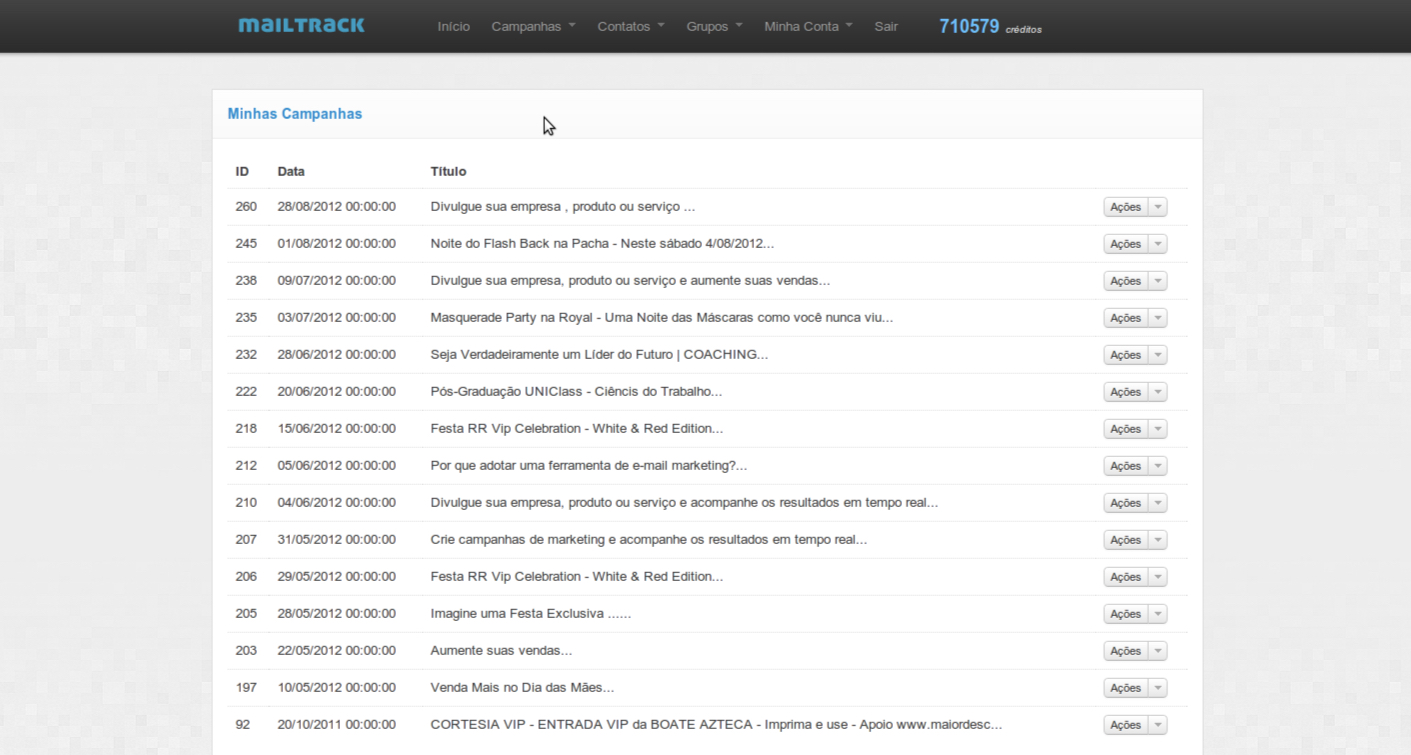Click the Ações button for campaign 238

pyautogui.click(x=1126, y=280)
